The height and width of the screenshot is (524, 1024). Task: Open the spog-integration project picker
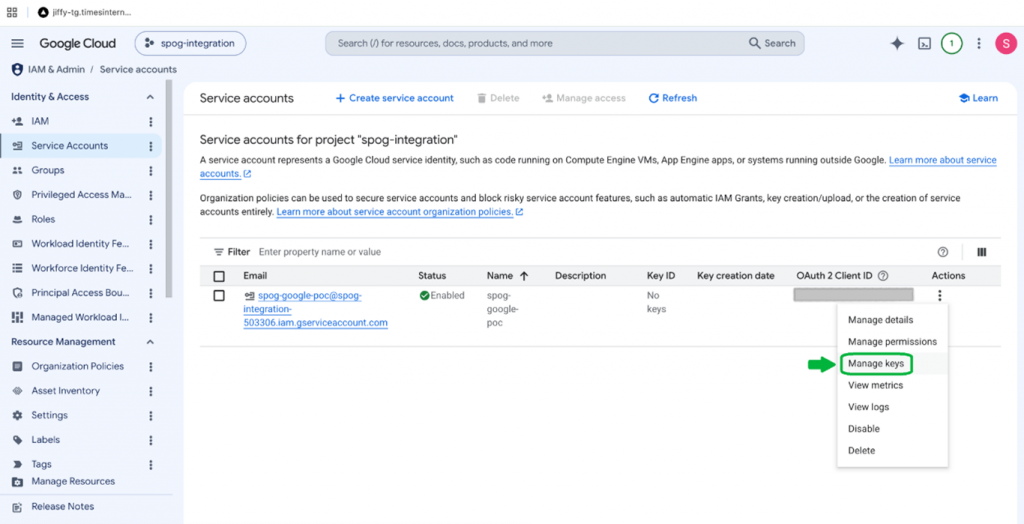[x=190, y=44]
